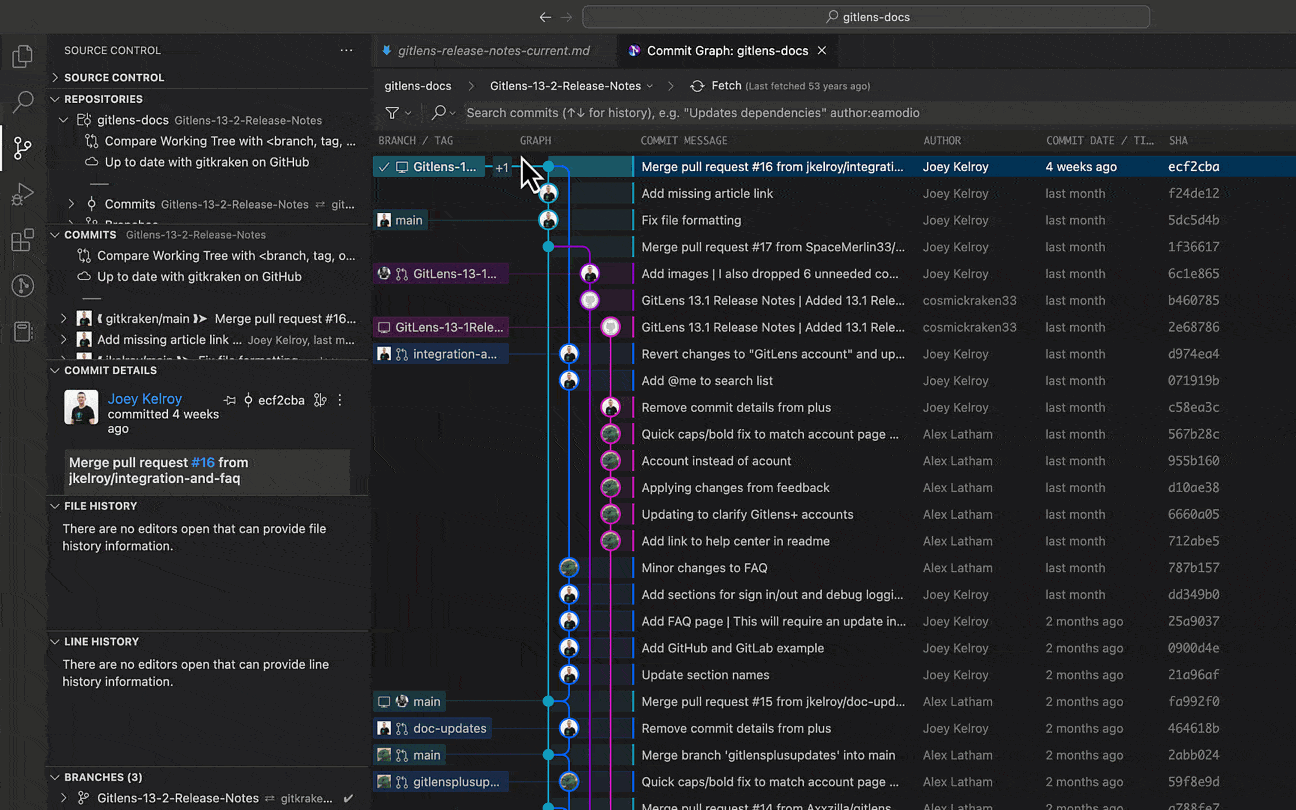Viewport: 1296px width, 810px height.
Task: Click the AUTHOR column header
Action: click(x=942, y=141)
